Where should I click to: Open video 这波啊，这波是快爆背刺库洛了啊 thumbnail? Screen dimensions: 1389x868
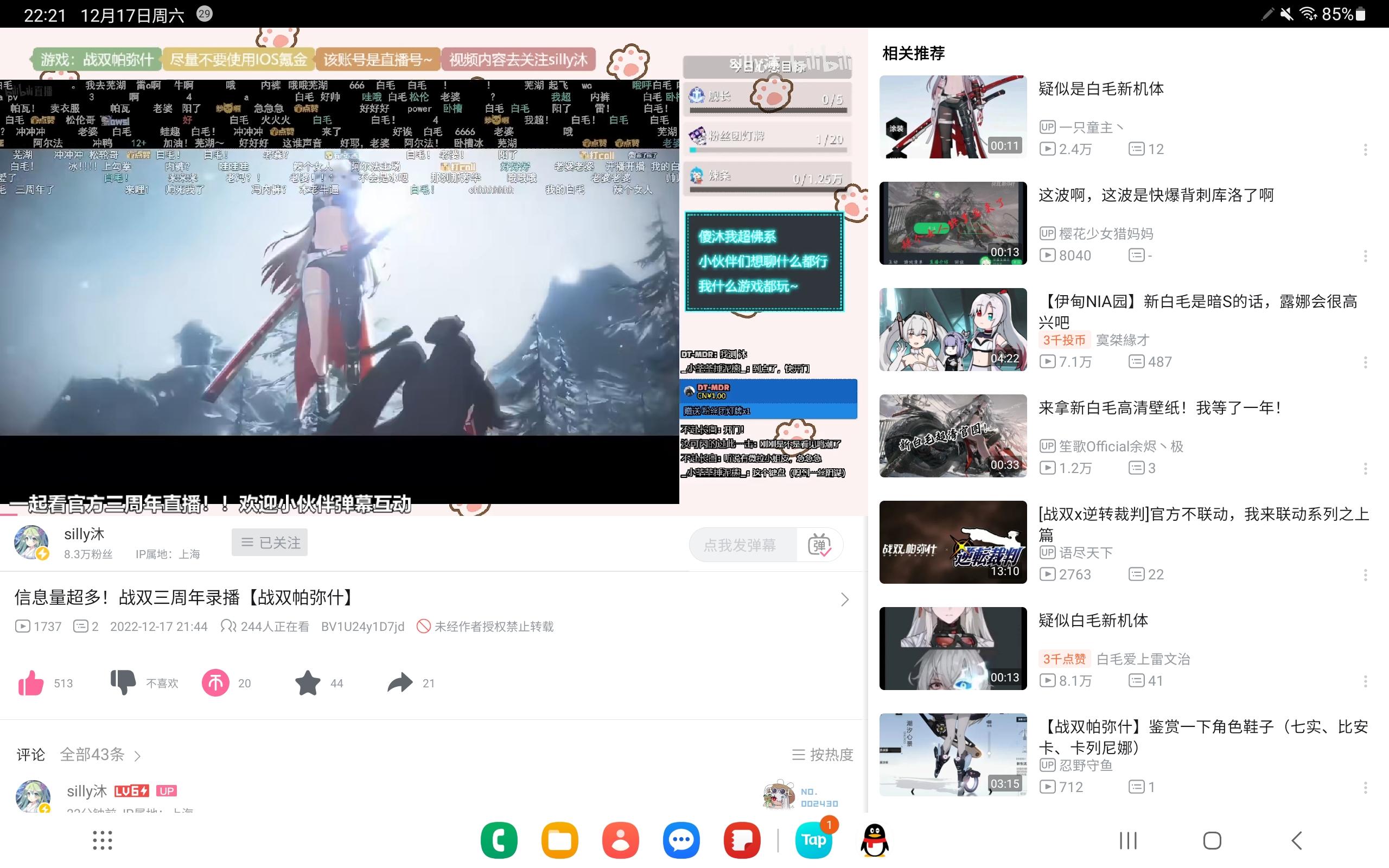pyautogui.click(x=953, y=223)
